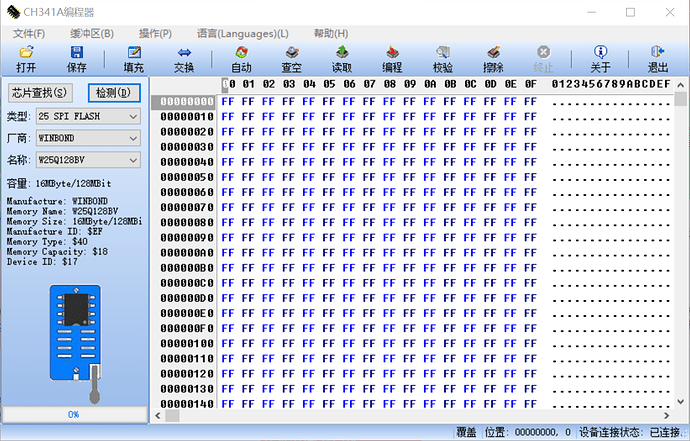Click the vertical scrollbar down arrow
Viewport: 690px width, 441px height.
680,402
